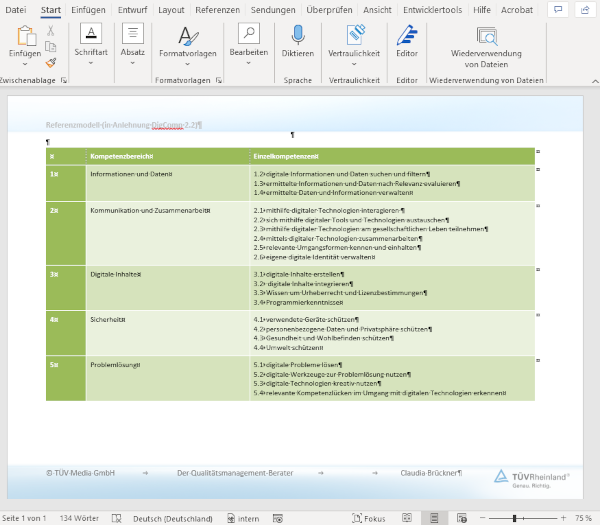Screen dimensions: 600x525
Task: Expand the Absatz dropdown
Action: (x=132, y=60)
